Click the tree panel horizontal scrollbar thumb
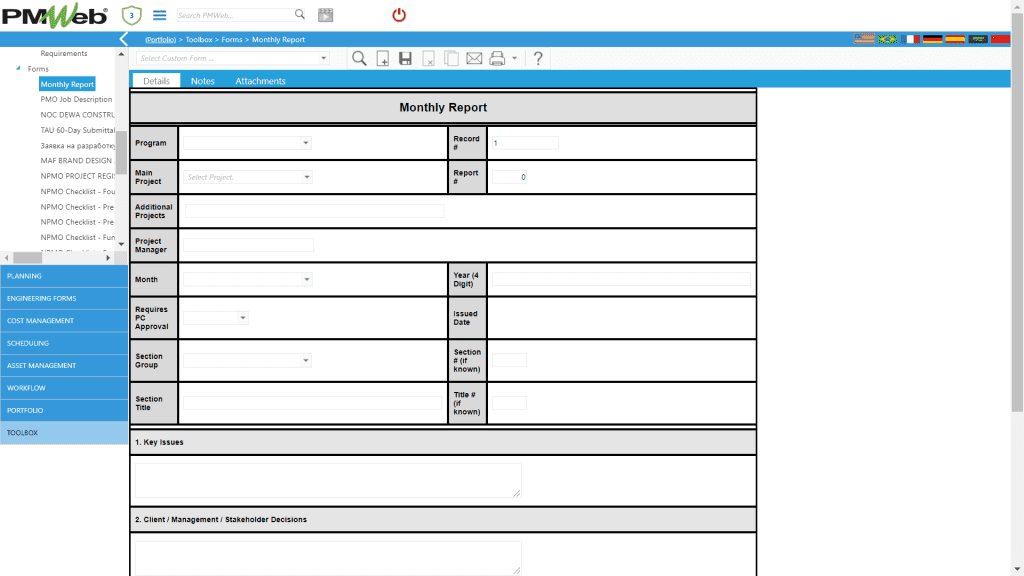The height and width of the screenshot is (576, 1024). click(27, 258)
